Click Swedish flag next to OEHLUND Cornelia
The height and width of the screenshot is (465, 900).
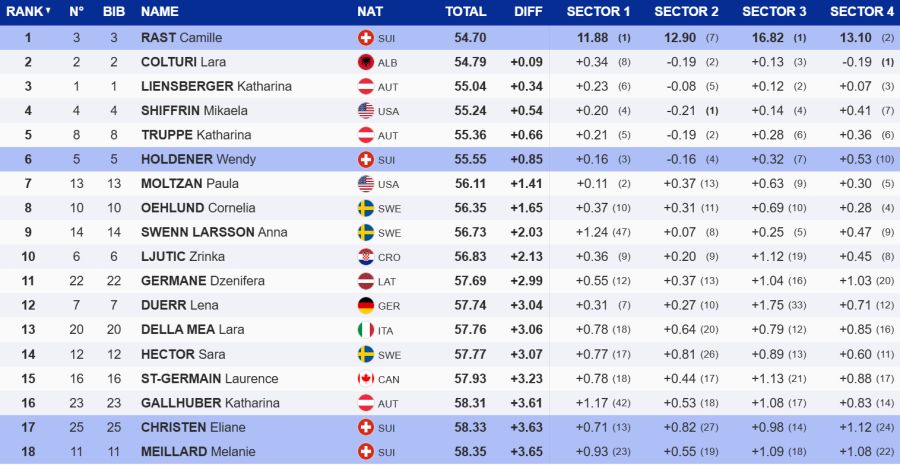[x=365, y=208]
